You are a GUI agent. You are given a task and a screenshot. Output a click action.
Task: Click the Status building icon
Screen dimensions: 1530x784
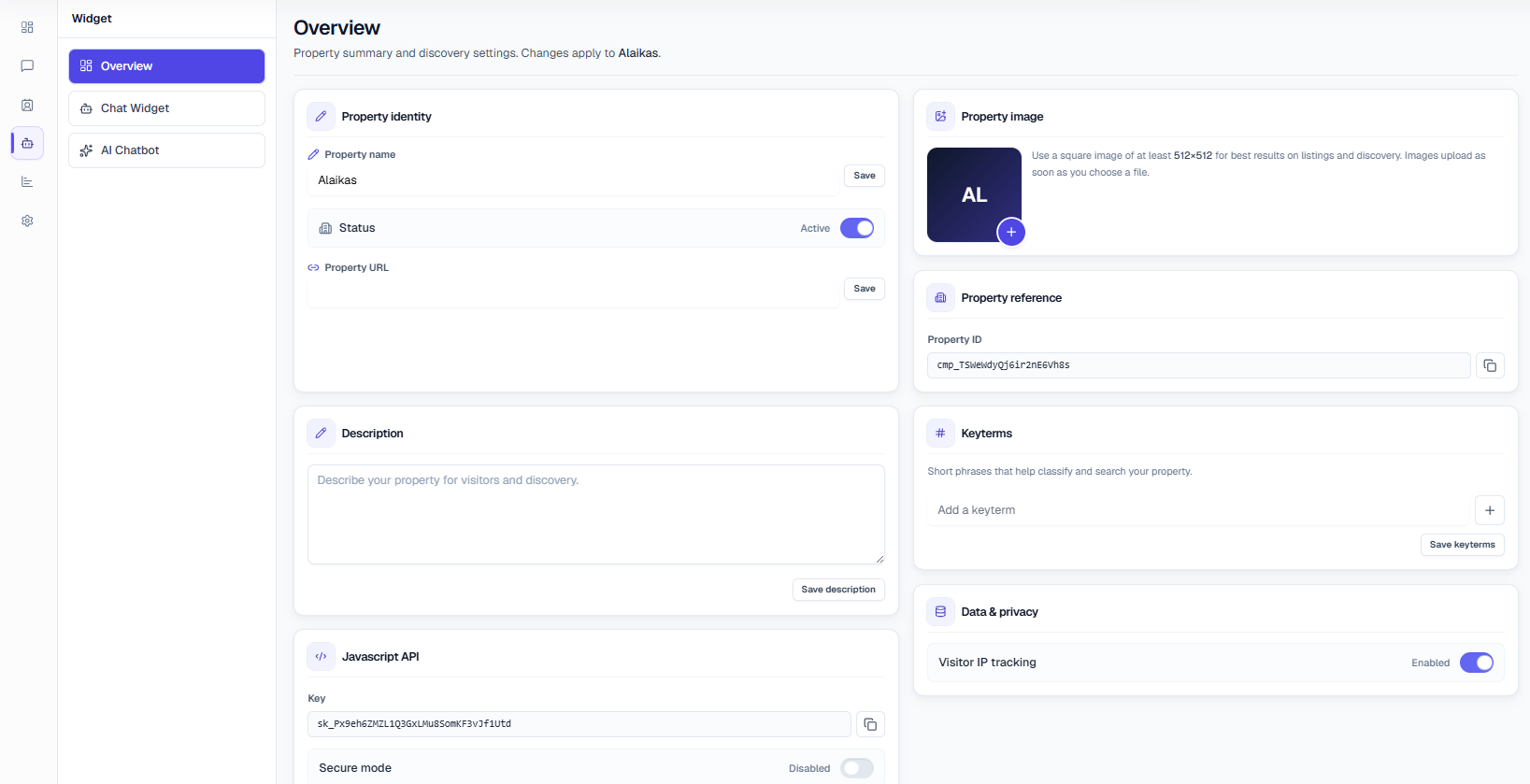[x=325, y=228]
